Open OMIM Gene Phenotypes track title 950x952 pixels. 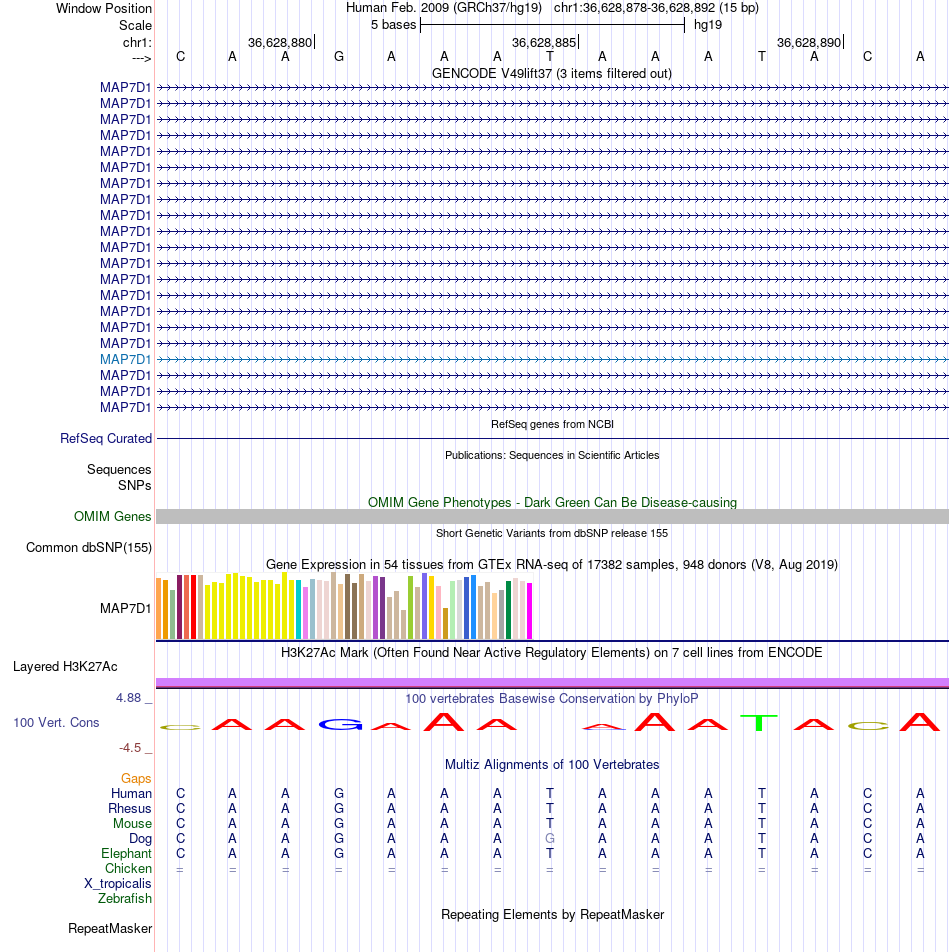[552, 502]
